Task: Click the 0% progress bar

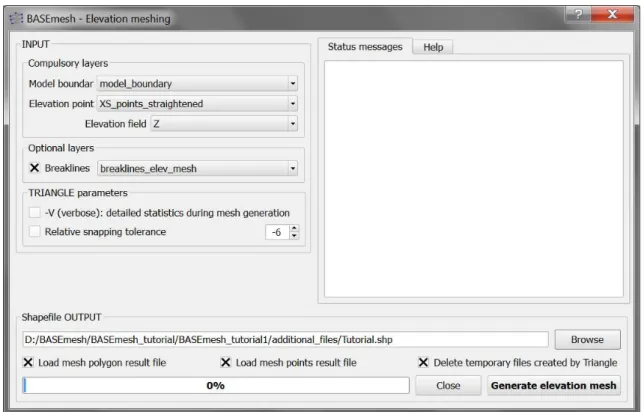Action: click(216, 386)
